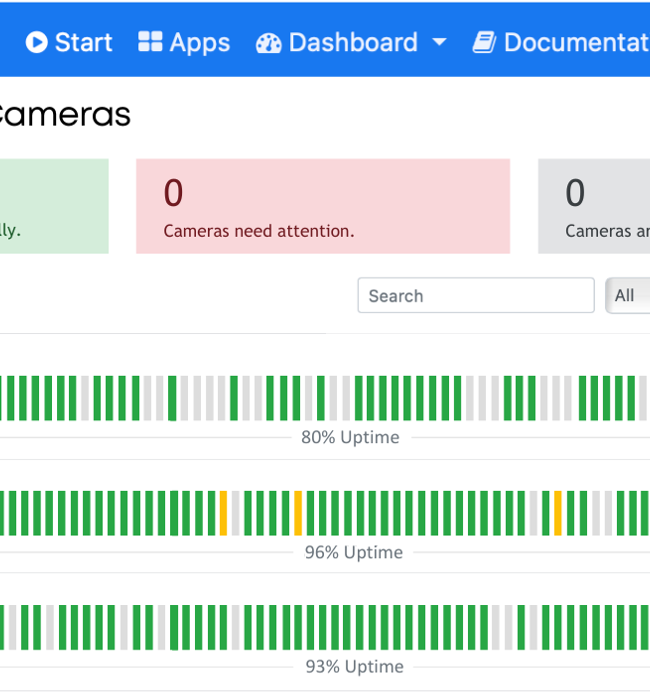Screen dimensions: 650x697
Task: Click the green cameras status card
Action: [54, 206]
